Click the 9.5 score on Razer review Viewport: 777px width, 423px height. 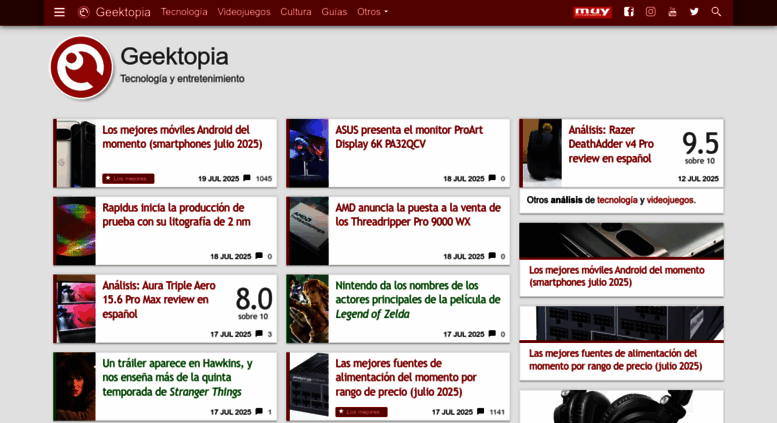point(700,144)
